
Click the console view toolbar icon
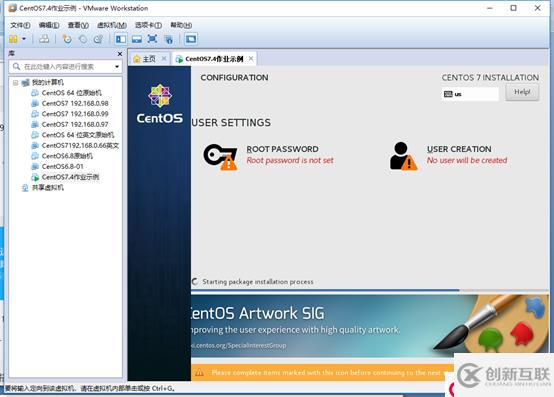tap(191, 39)
